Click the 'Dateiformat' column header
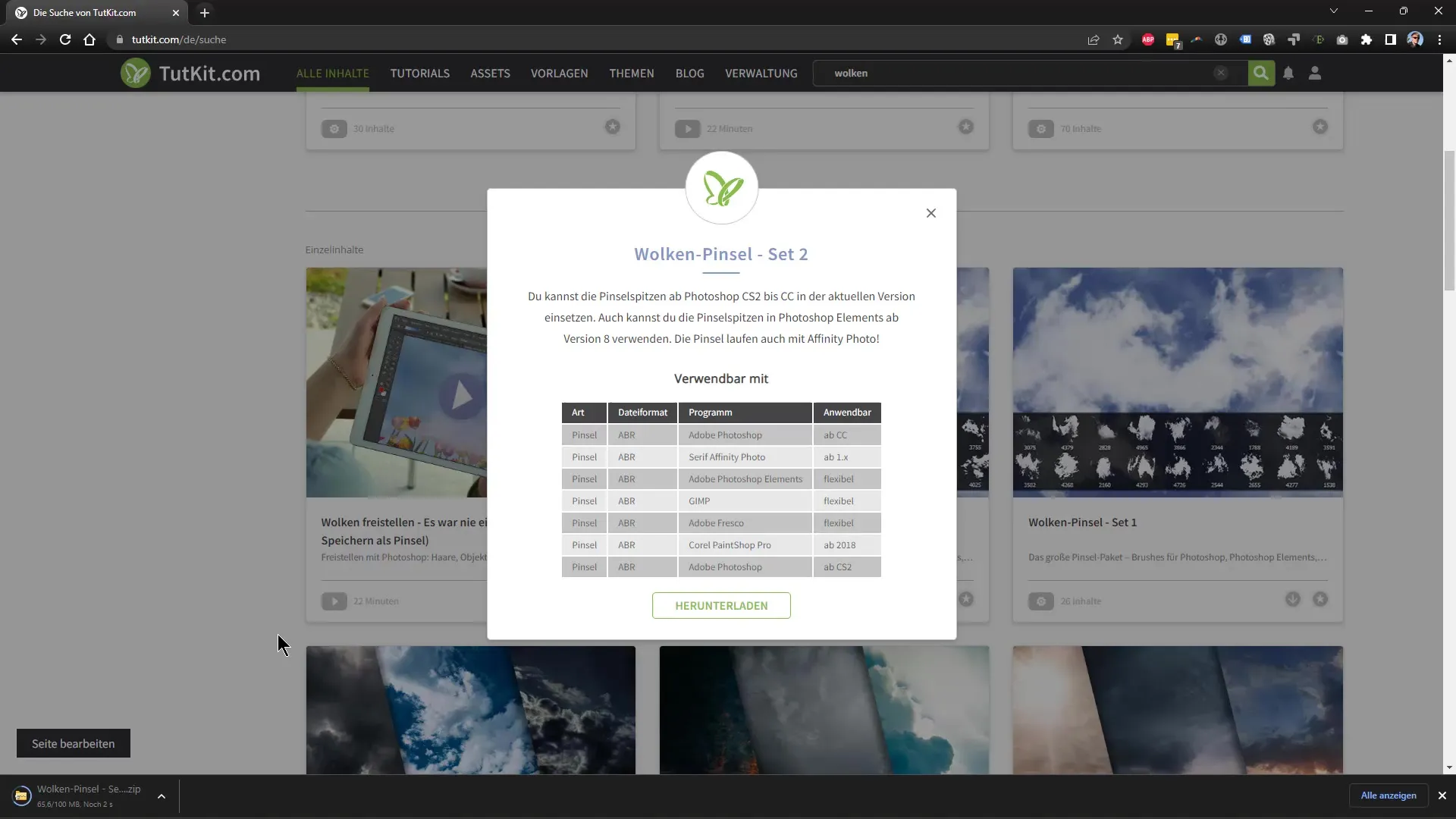Screen dimensions: 1456x819 click(642, 413)
